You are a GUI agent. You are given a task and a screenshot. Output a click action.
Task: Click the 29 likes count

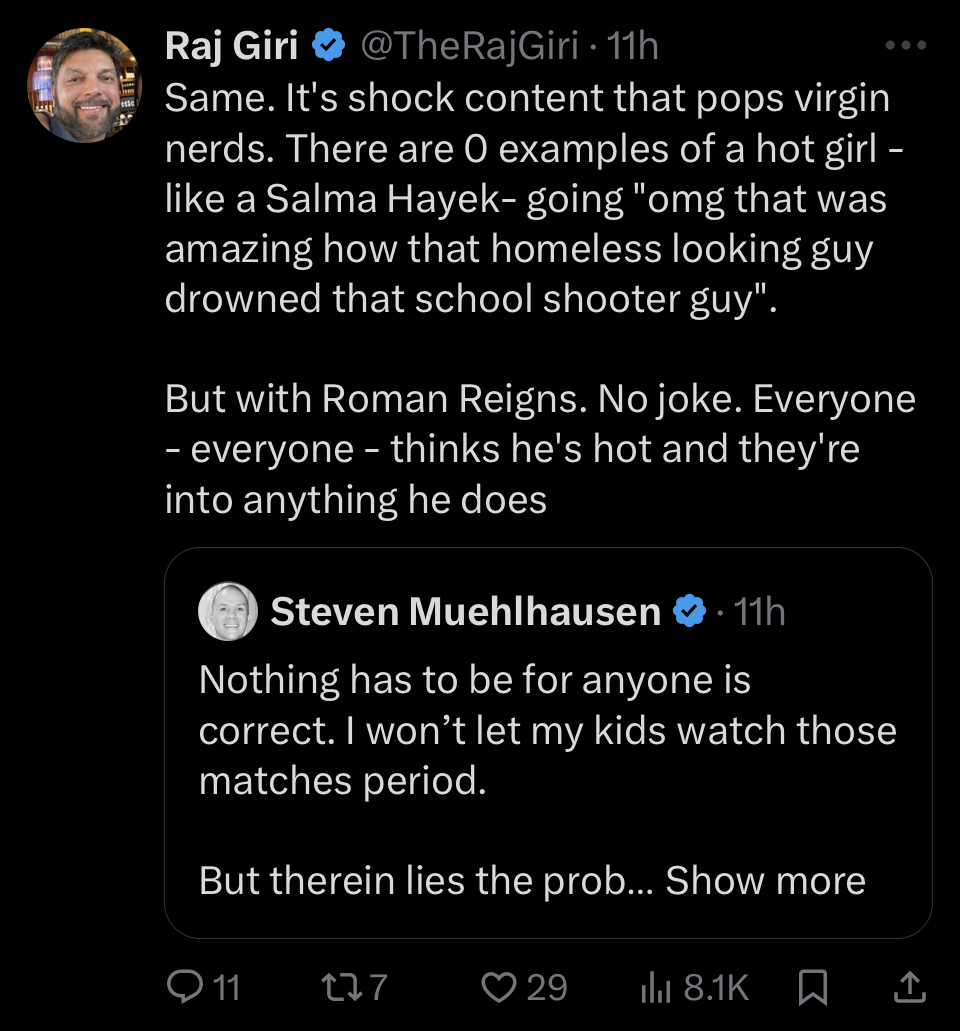click(546, 988)
